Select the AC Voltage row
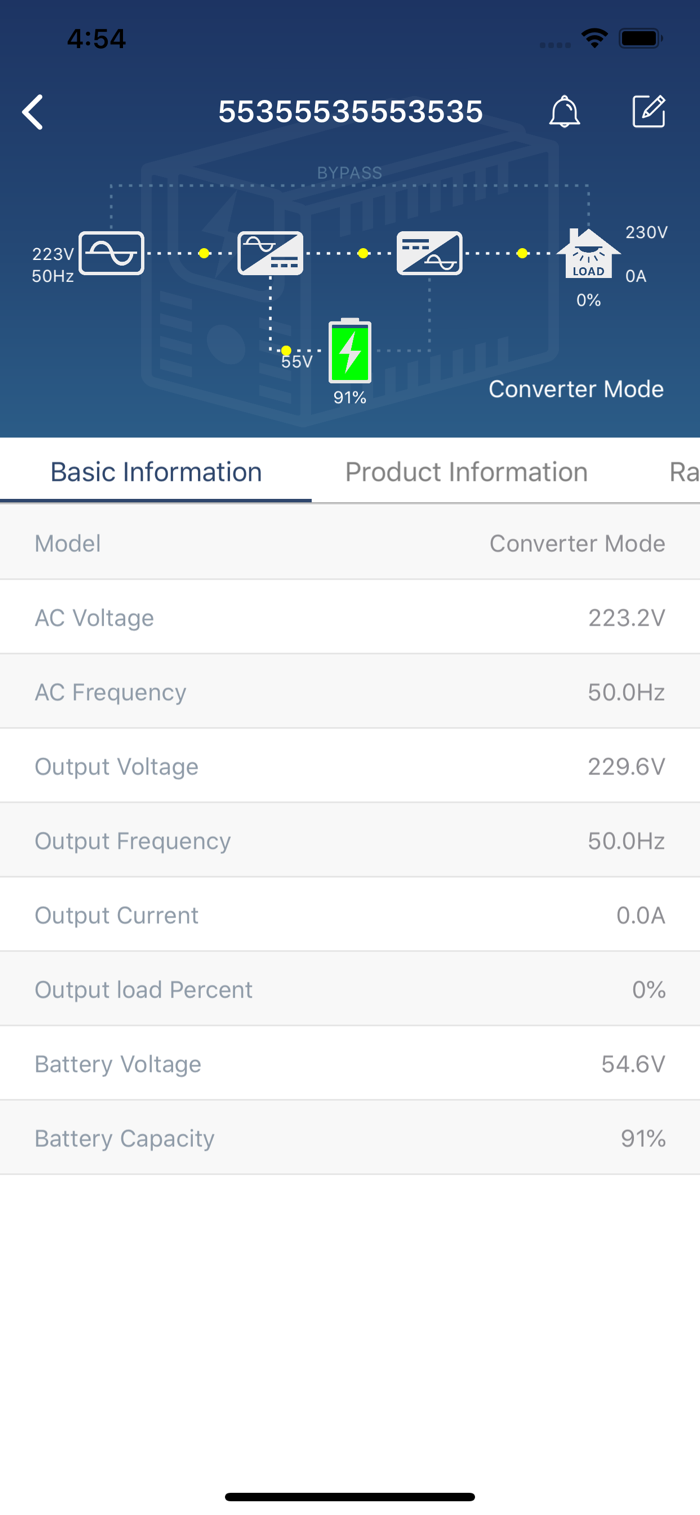 click(x=350, y=617)
